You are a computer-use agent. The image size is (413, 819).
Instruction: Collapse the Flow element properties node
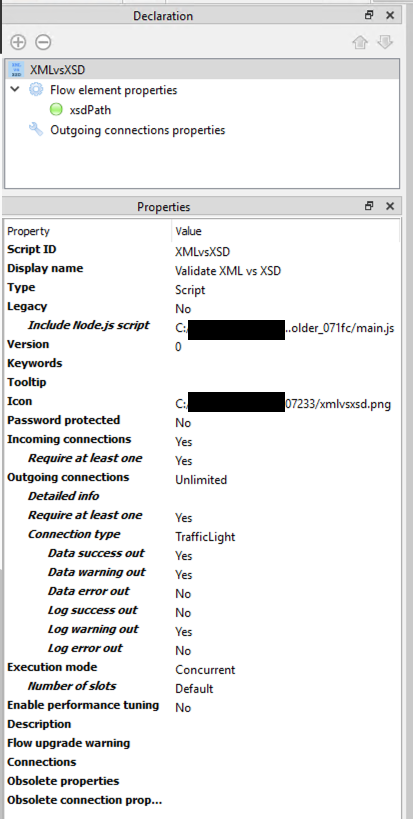coord(16,90)
